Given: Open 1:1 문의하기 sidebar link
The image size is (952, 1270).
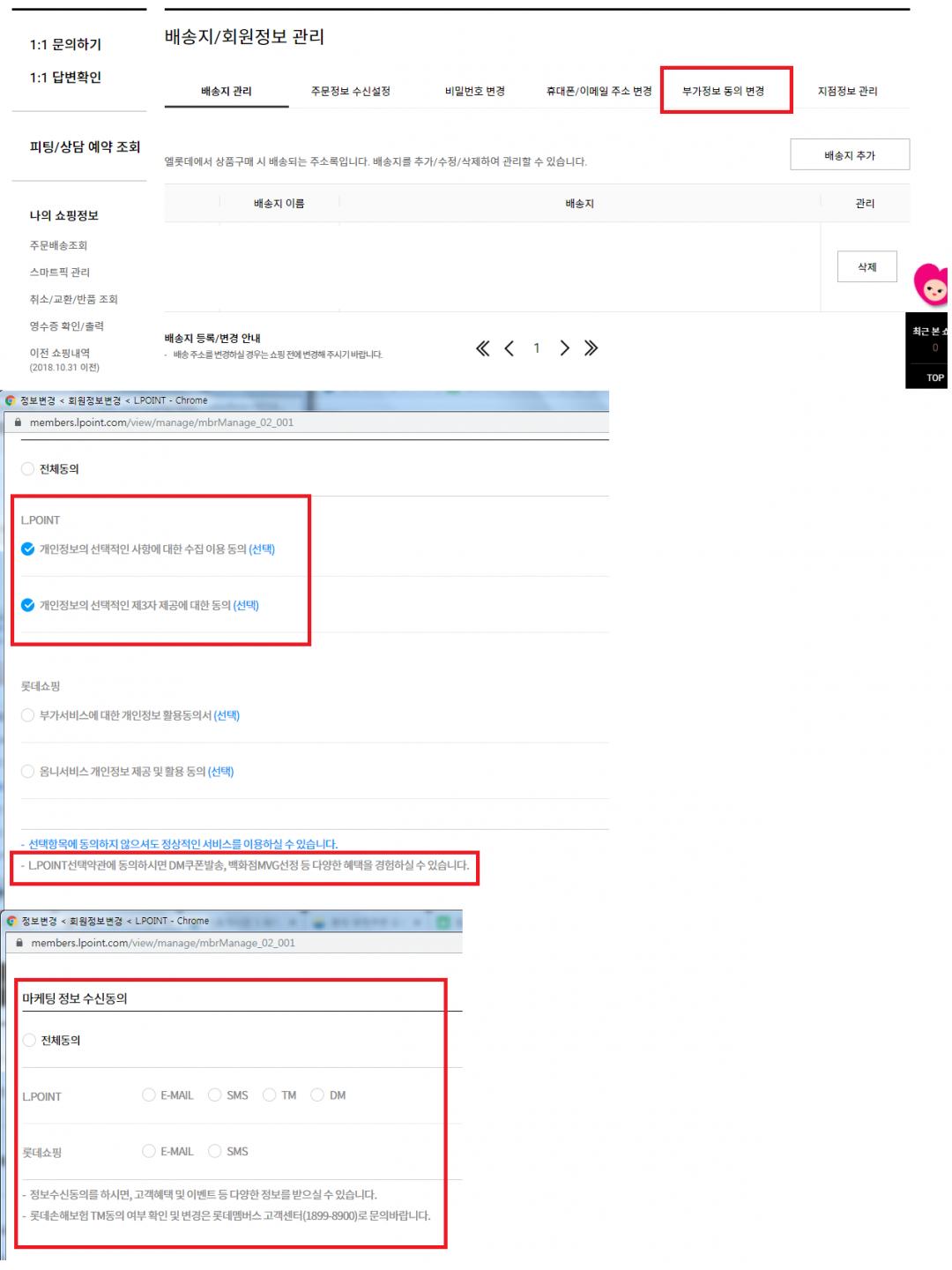Looking at the screenshot, I should point(65,44).
